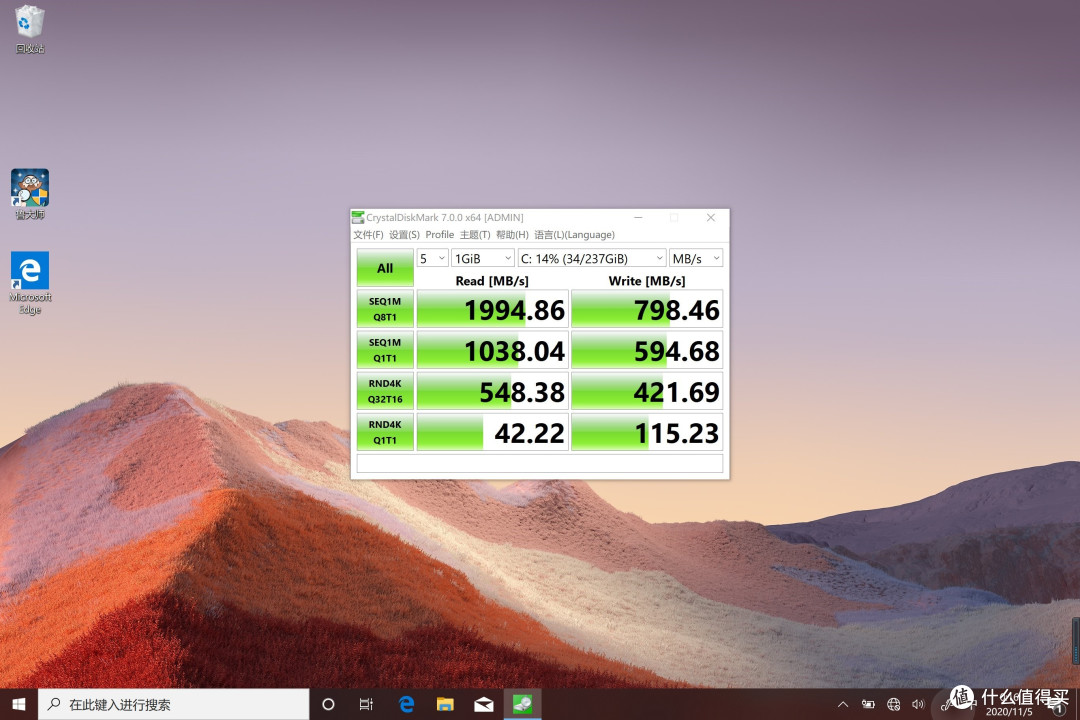Start the SEQ1M Q1T1 test

385,350
